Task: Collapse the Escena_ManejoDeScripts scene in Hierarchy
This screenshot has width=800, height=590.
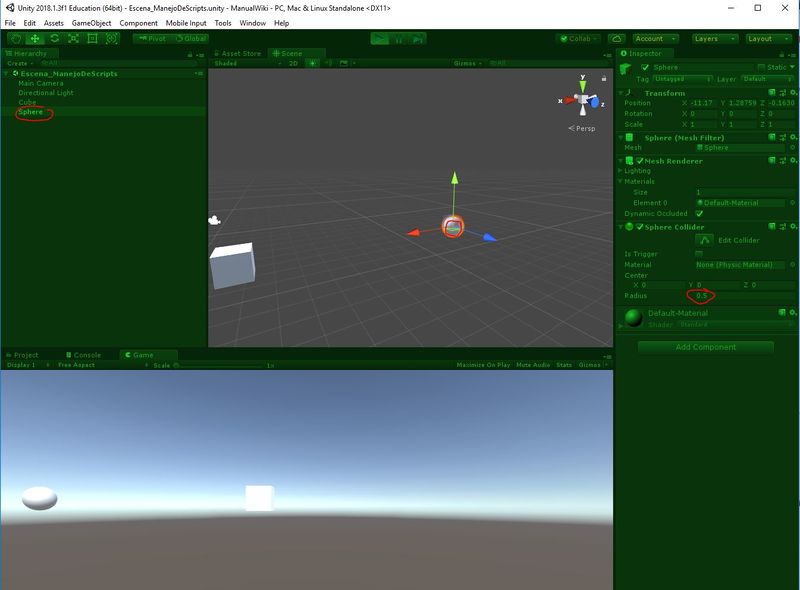Action: [6, 73]
